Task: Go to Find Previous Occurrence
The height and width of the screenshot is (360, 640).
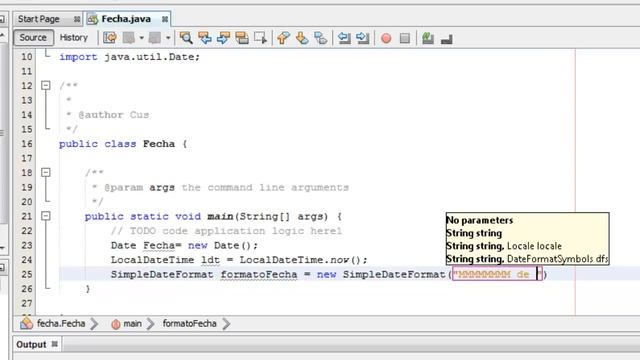Action: pos(204,38)
